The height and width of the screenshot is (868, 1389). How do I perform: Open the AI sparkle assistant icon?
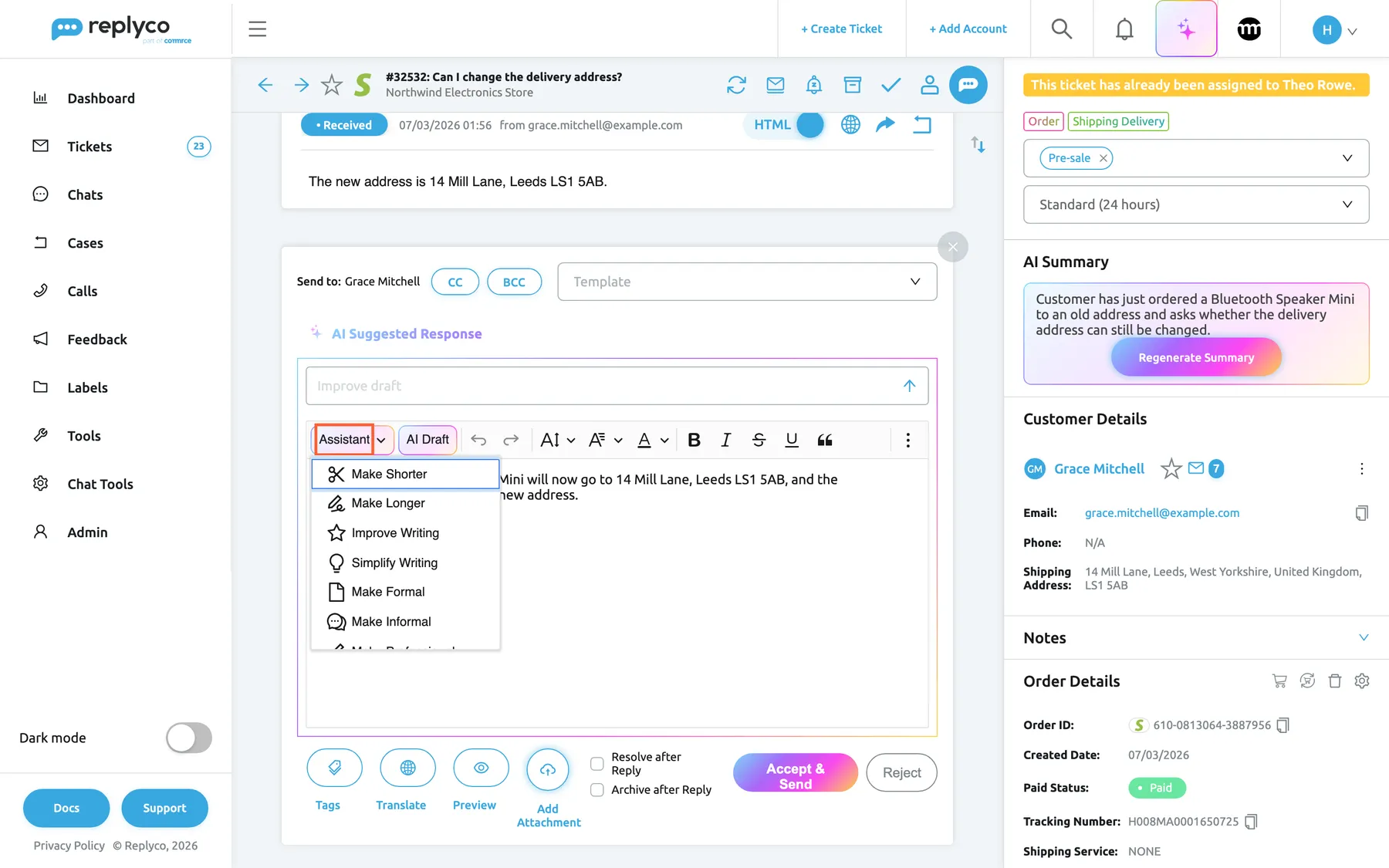pyautogui.click(x=1186, y=29)
